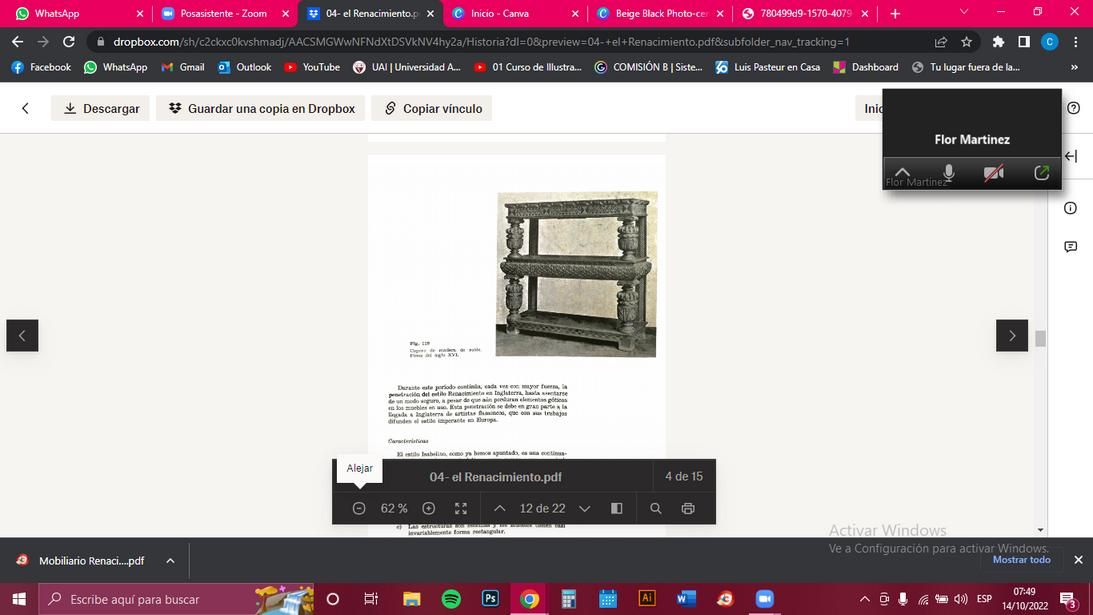Open Calculator from the taskbar
This screenshot has height=615, width=1093.
pyautogui.click(x=569, y=599)
